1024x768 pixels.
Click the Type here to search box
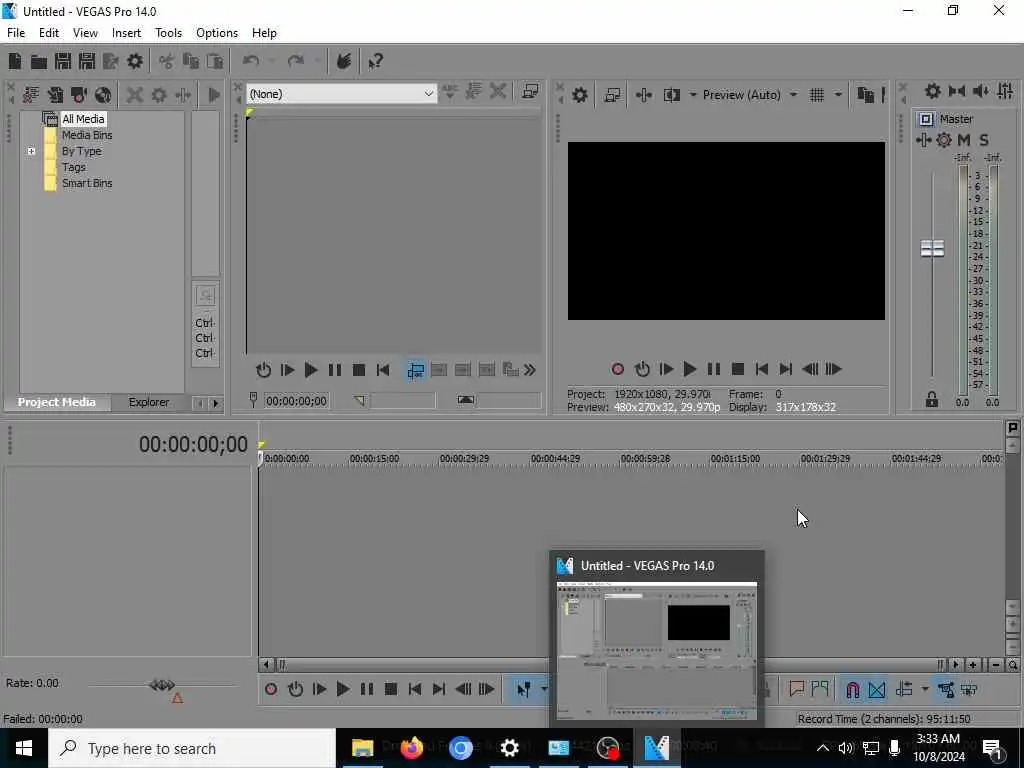192,748
